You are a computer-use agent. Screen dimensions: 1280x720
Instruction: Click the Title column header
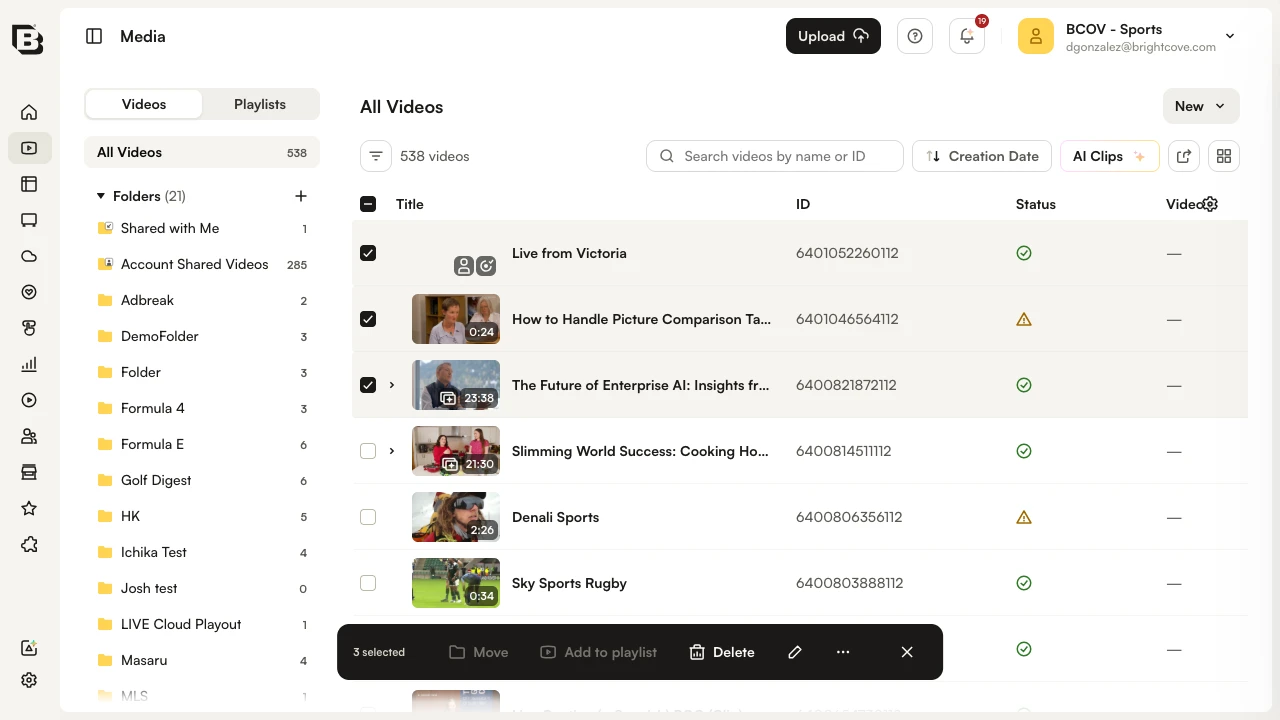(410, 204)
